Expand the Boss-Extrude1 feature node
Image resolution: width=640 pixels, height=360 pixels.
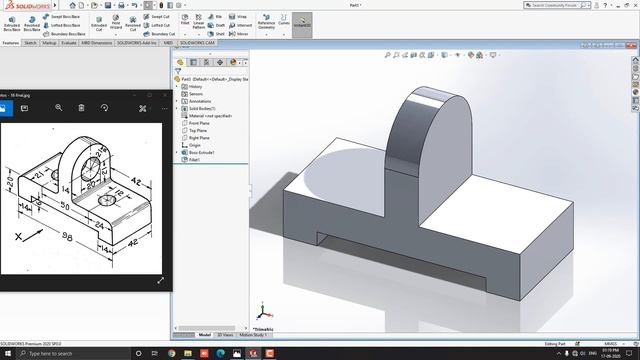pos(177,152)
